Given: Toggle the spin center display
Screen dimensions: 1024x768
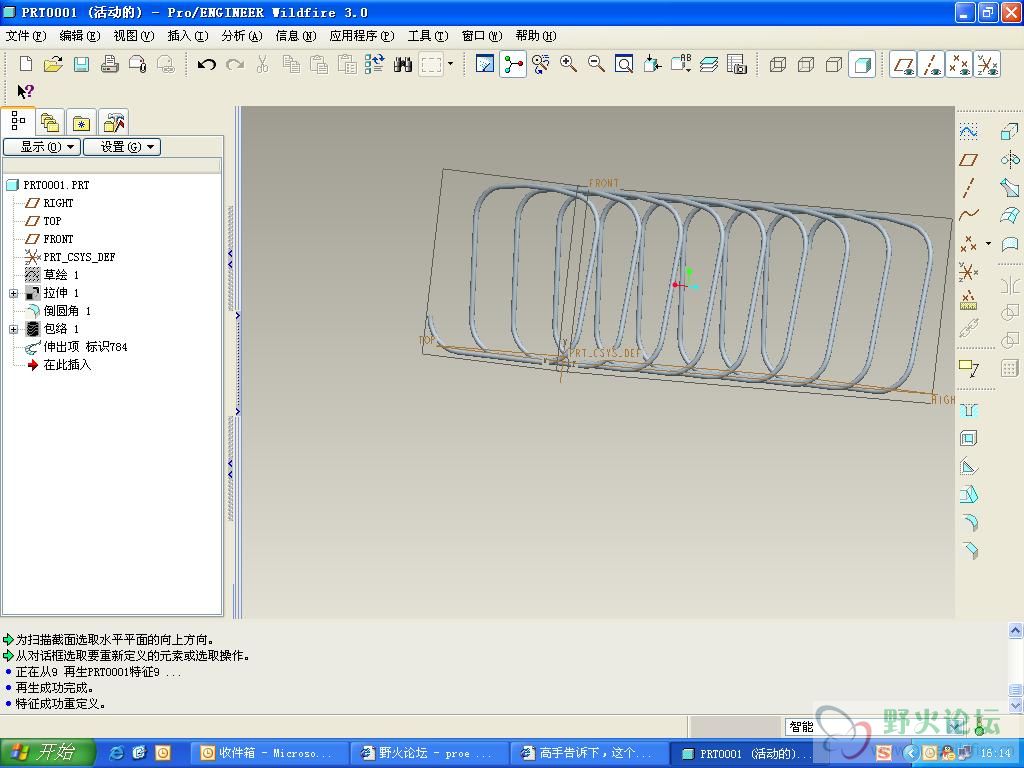Looking at the screenshot, I should pyautogui.click(x=513, y=64).
